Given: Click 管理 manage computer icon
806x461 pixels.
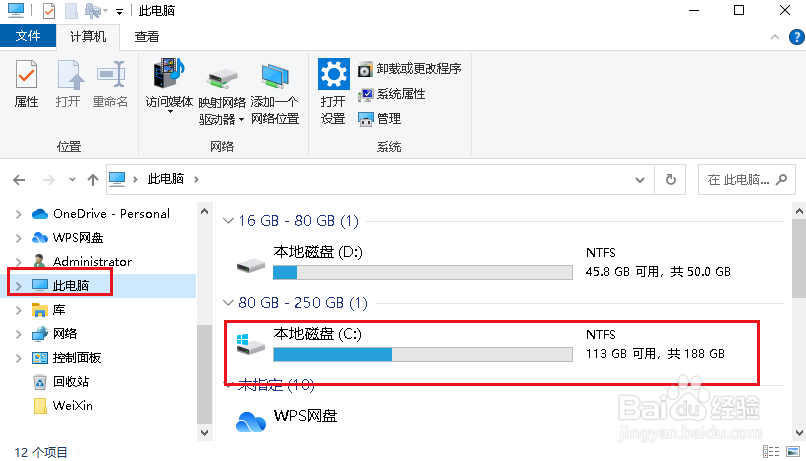Looking at the screenshot, I should (x=379, y=119).
